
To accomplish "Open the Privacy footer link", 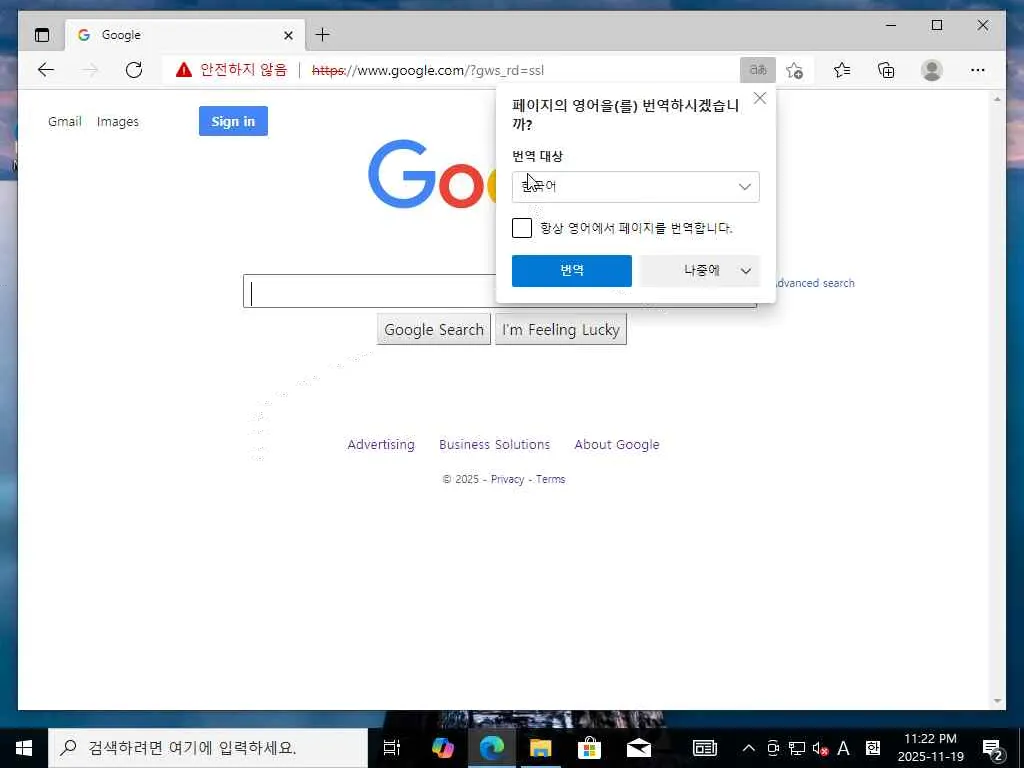I will [507, 479].
